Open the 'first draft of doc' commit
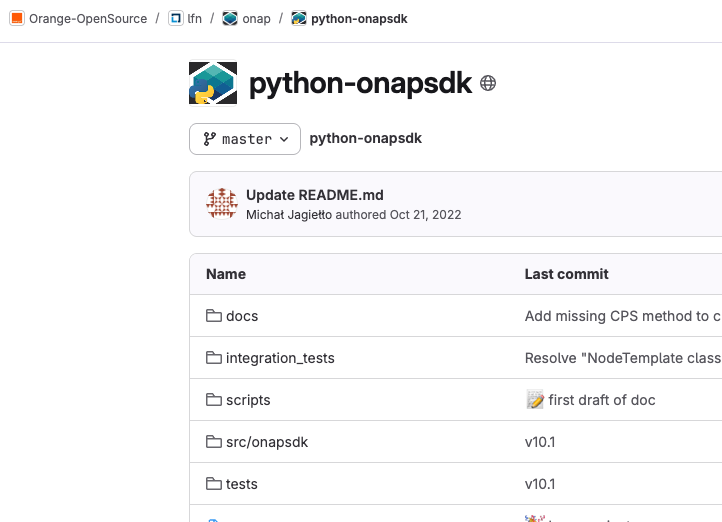 [x=601, y=400]
